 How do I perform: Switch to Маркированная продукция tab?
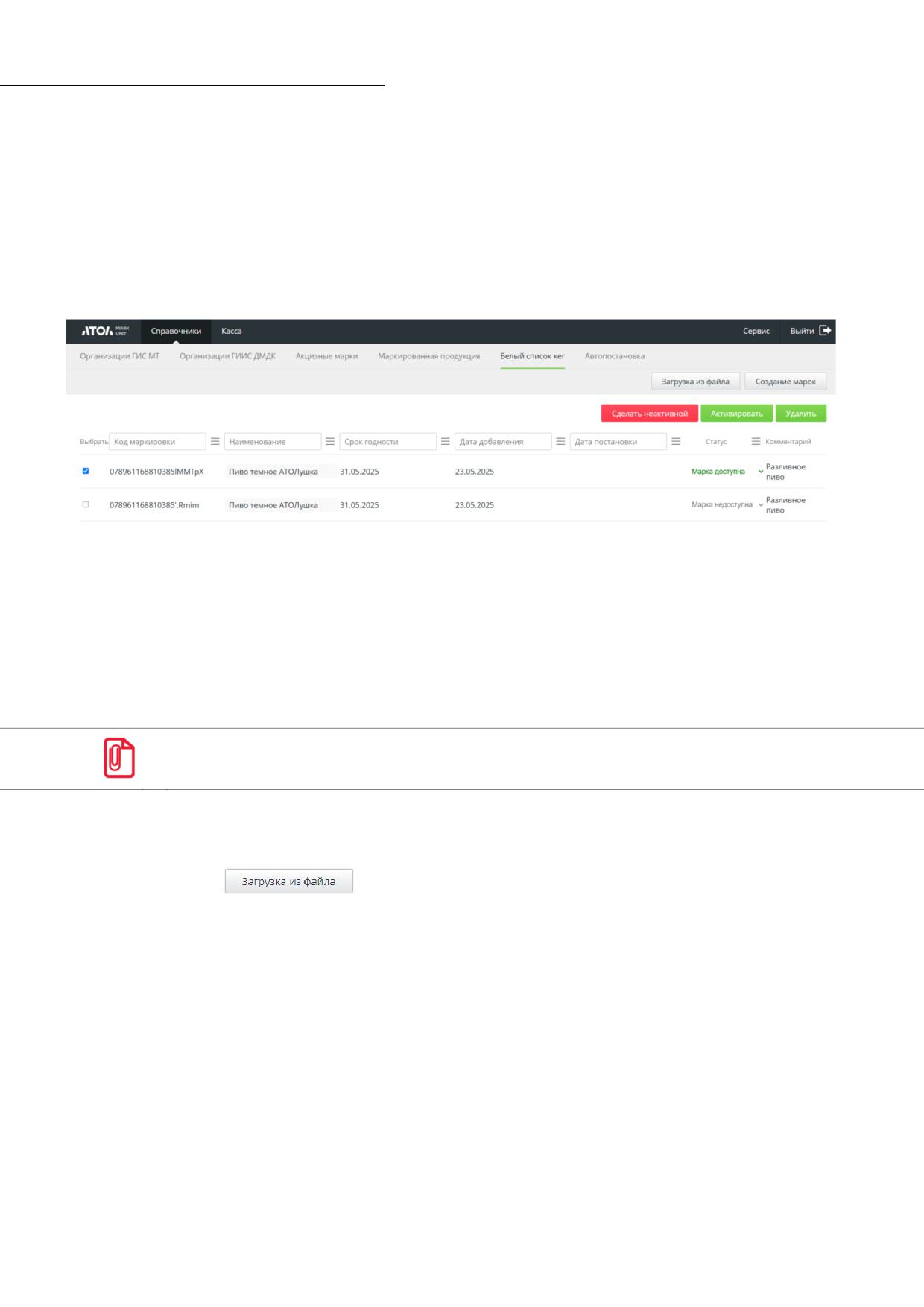click(429, 356)
